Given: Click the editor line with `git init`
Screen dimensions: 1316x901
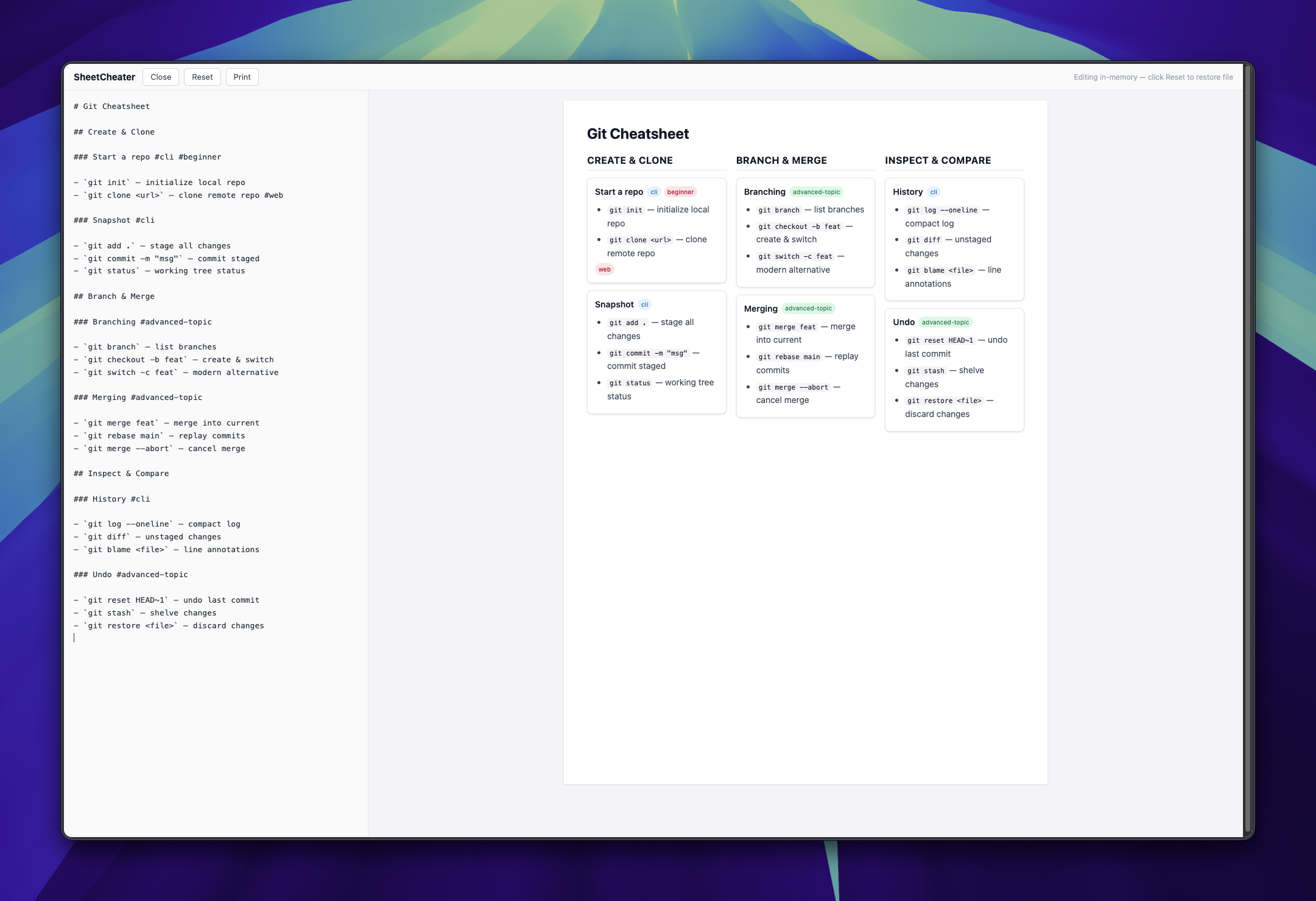Looking at the screenshot, I should pos(160,183).
